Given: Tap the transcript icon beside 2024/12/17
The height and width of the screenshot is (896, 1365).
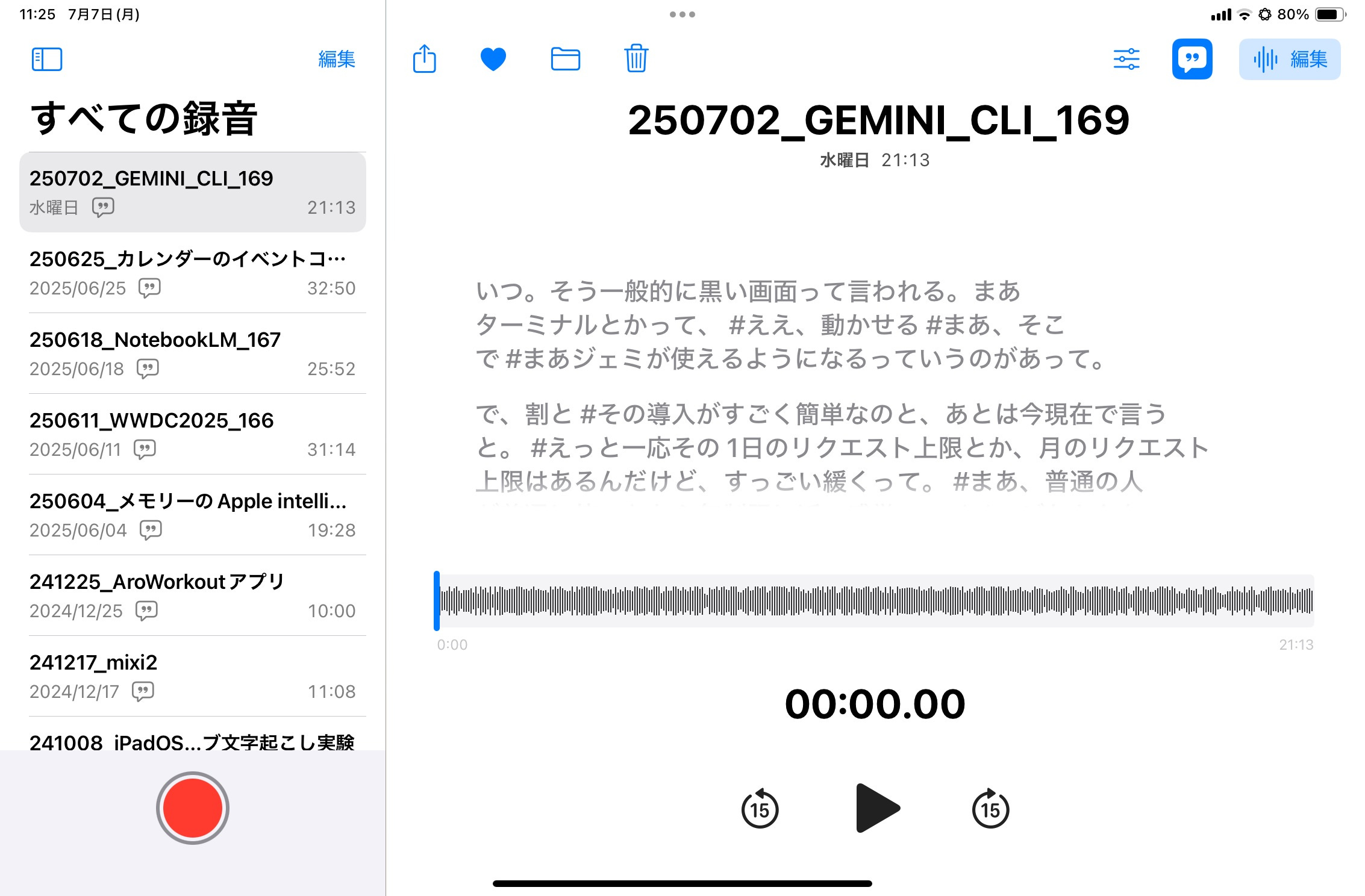Looking at the screenshot, I should [x=143, y=691].
